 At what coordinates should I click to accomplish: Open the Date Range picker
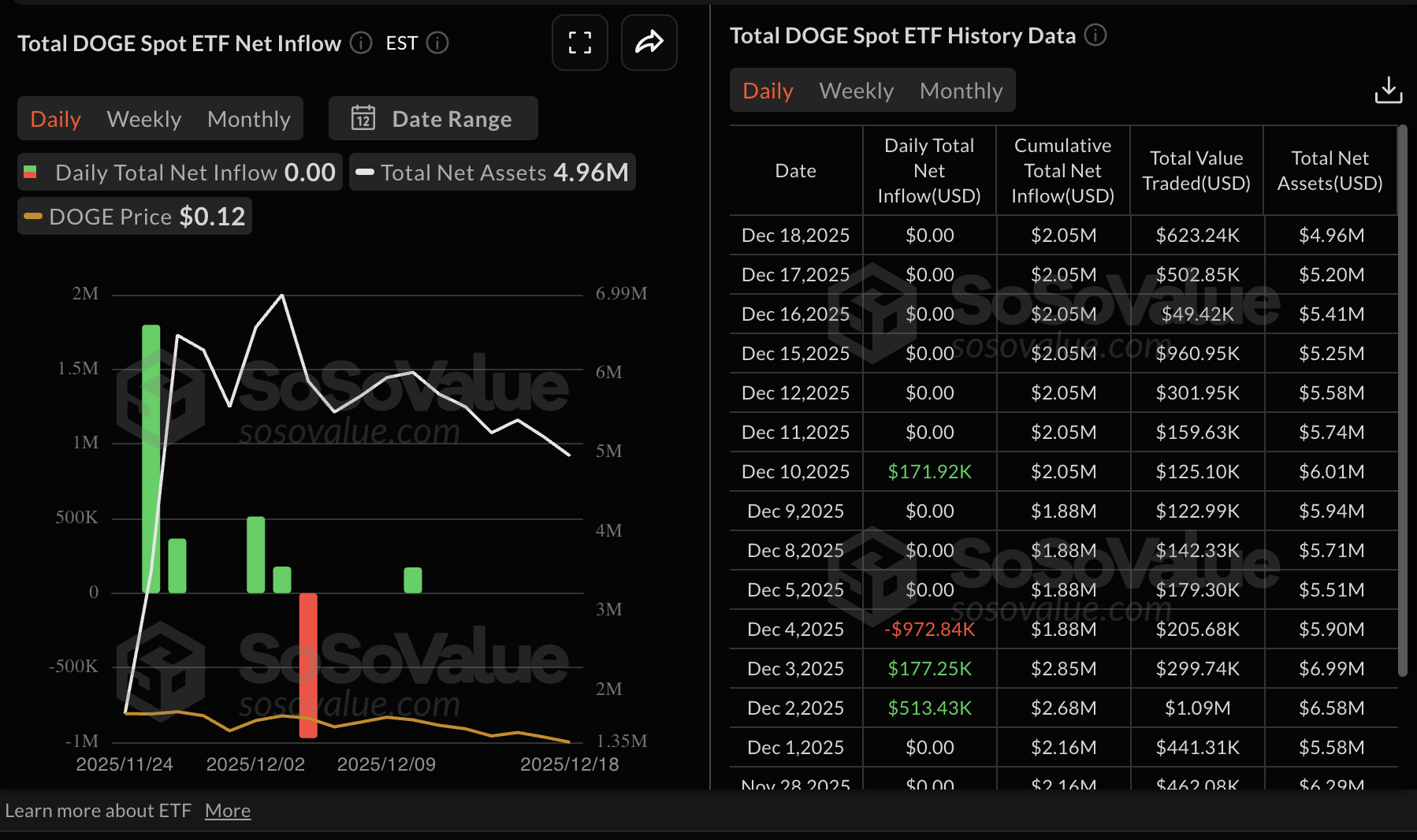click(x=433, y=118)
